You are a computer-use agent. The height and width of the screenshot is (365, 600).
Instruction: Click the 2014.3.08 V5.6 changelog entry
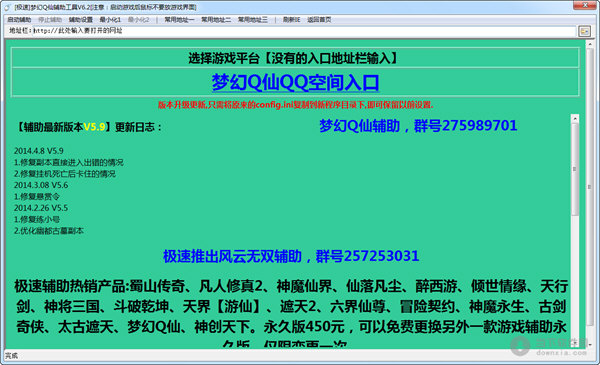[x=41, y=185]
